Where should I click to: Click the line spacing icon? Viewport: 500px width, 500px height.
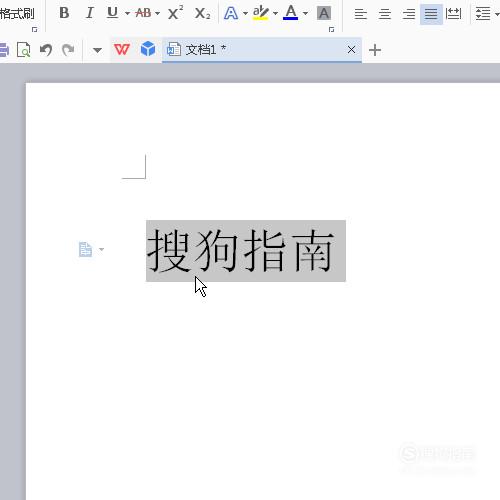483,14
